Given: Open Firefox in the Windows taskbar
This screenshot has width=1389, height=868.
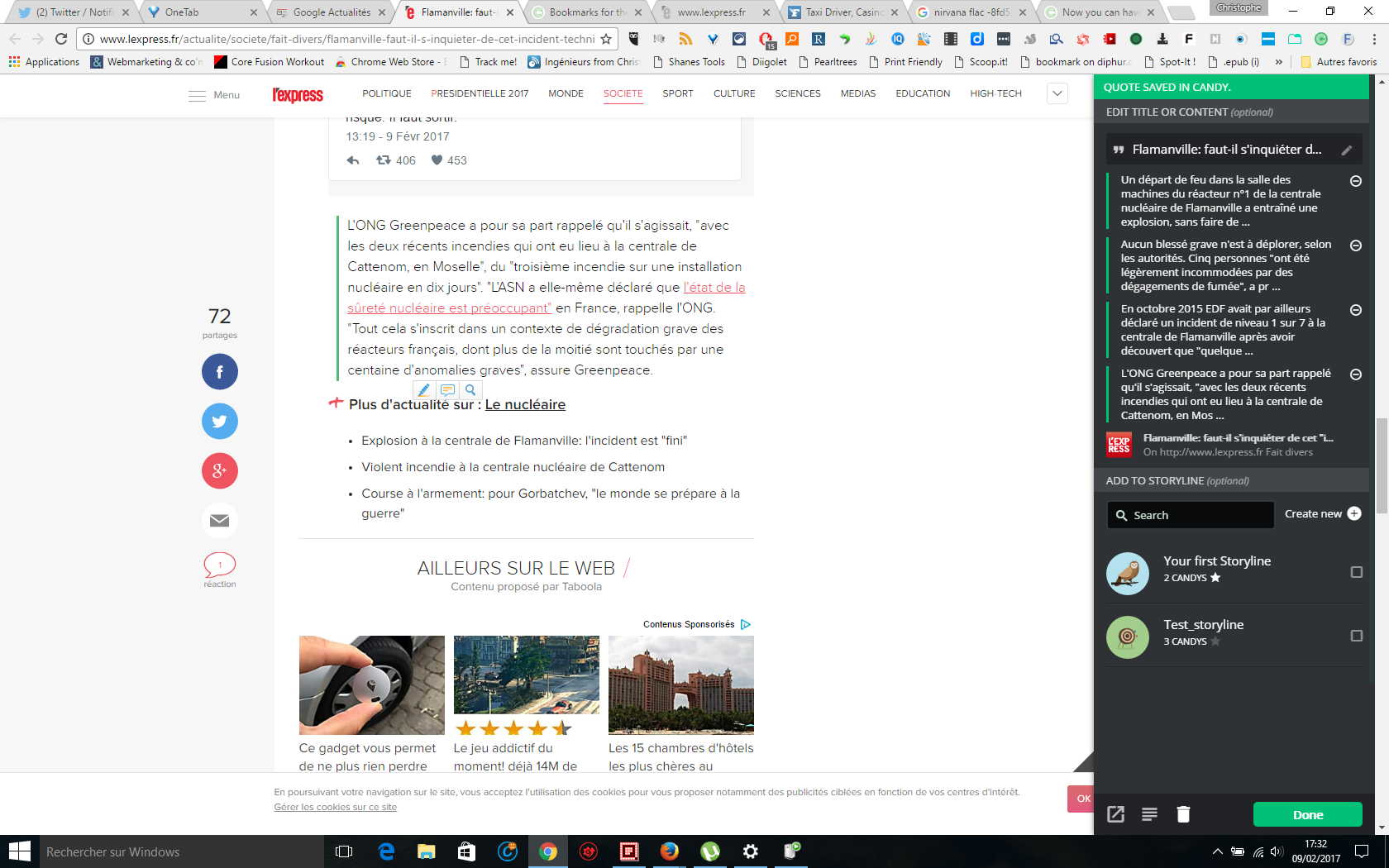Looking at the screenshot, I should pos(669,851).
